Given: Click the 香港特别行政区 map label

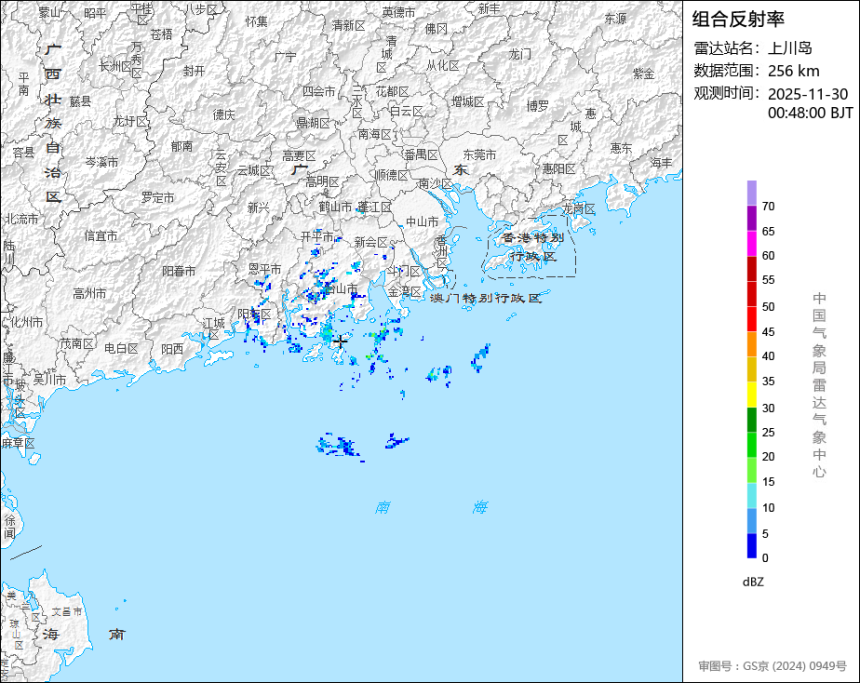Looking at the screenshot, I should [x=533, y=247].
